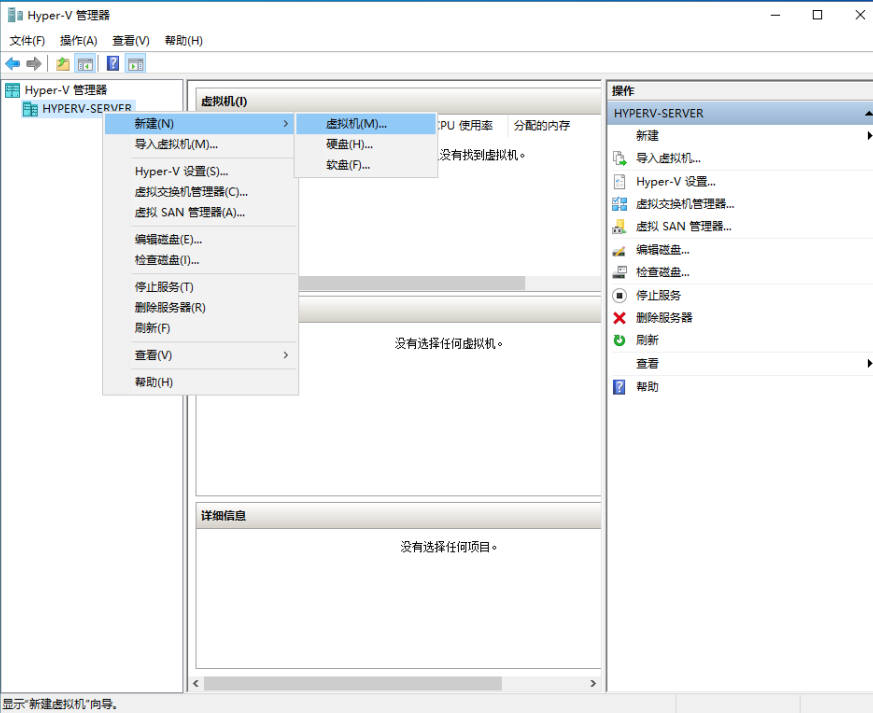Image resolution: width=873 pixels, height=713 pixels.
Task: Select the Hyper-V 管理器 tree root
Action: (x=66, y=90)
